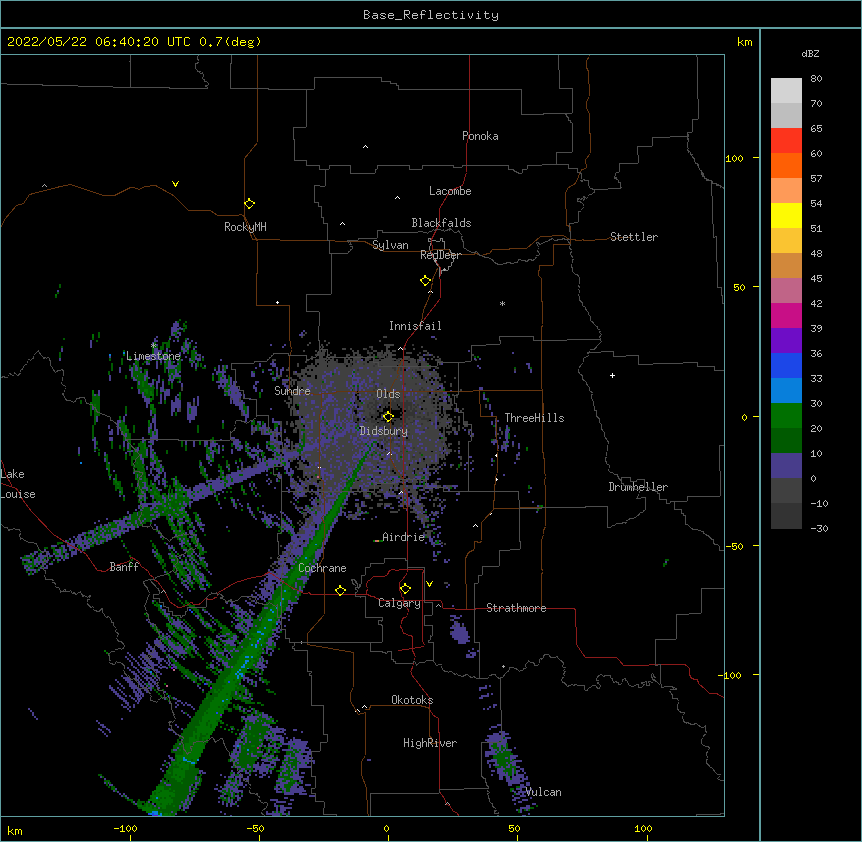This screenshot has width=862, height=842.
Task: Pick the purple 36-39 dBZ legend swatch
Action: tap(786, 341)
